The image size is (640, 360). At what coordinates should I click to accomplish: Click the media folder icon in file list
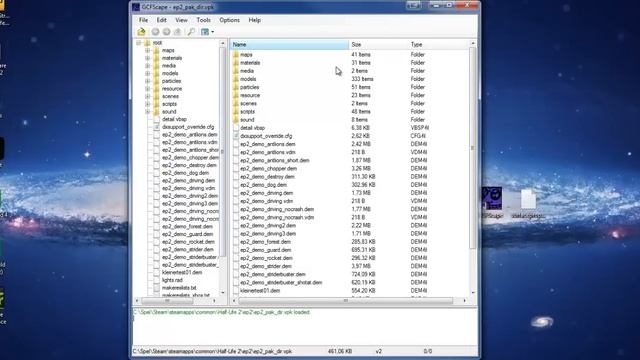pyautogui.click(x=236, y=71)
